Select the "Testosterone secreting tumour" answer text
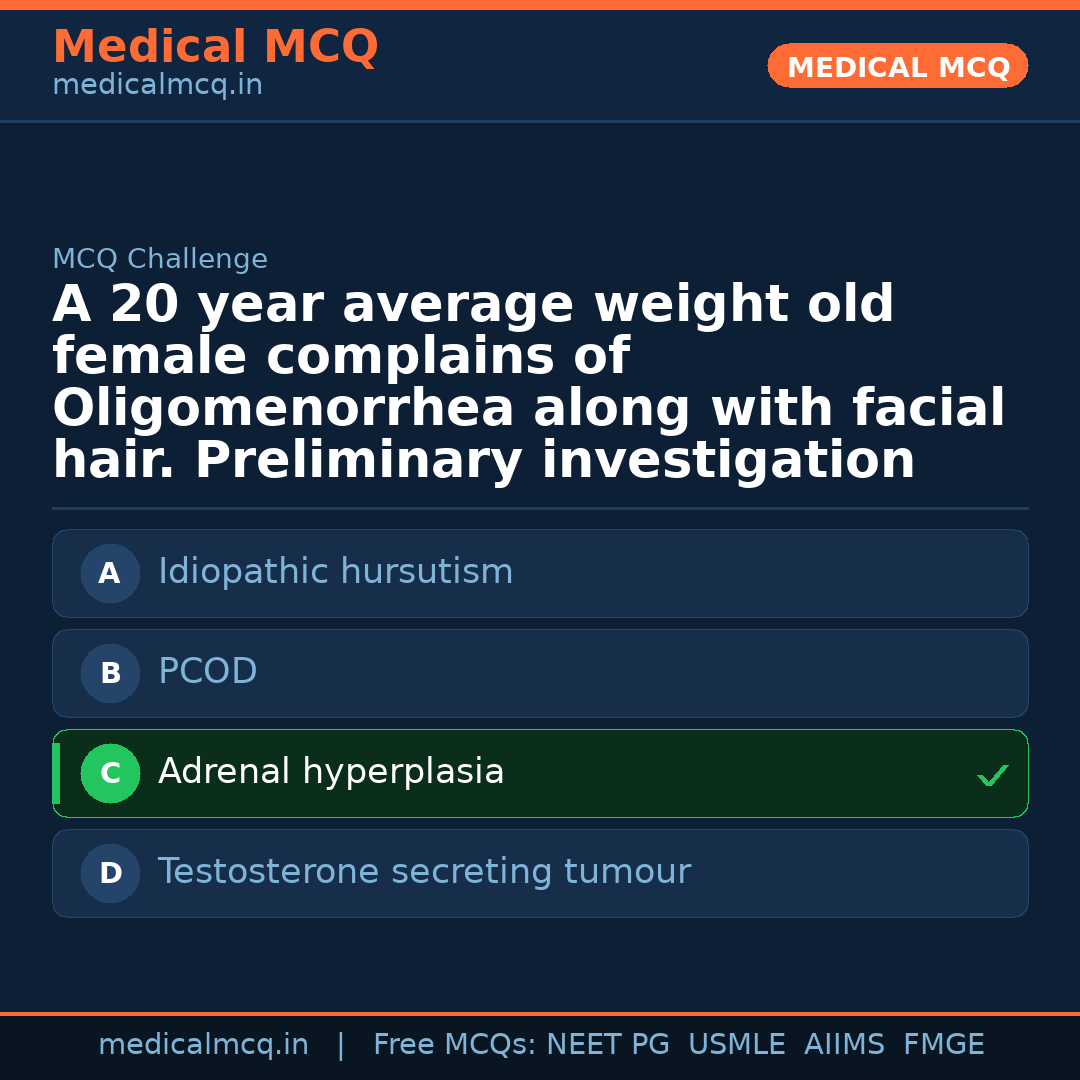Image resolution: width=1080 pixels, height=1080 pixels. click(424, 872)
